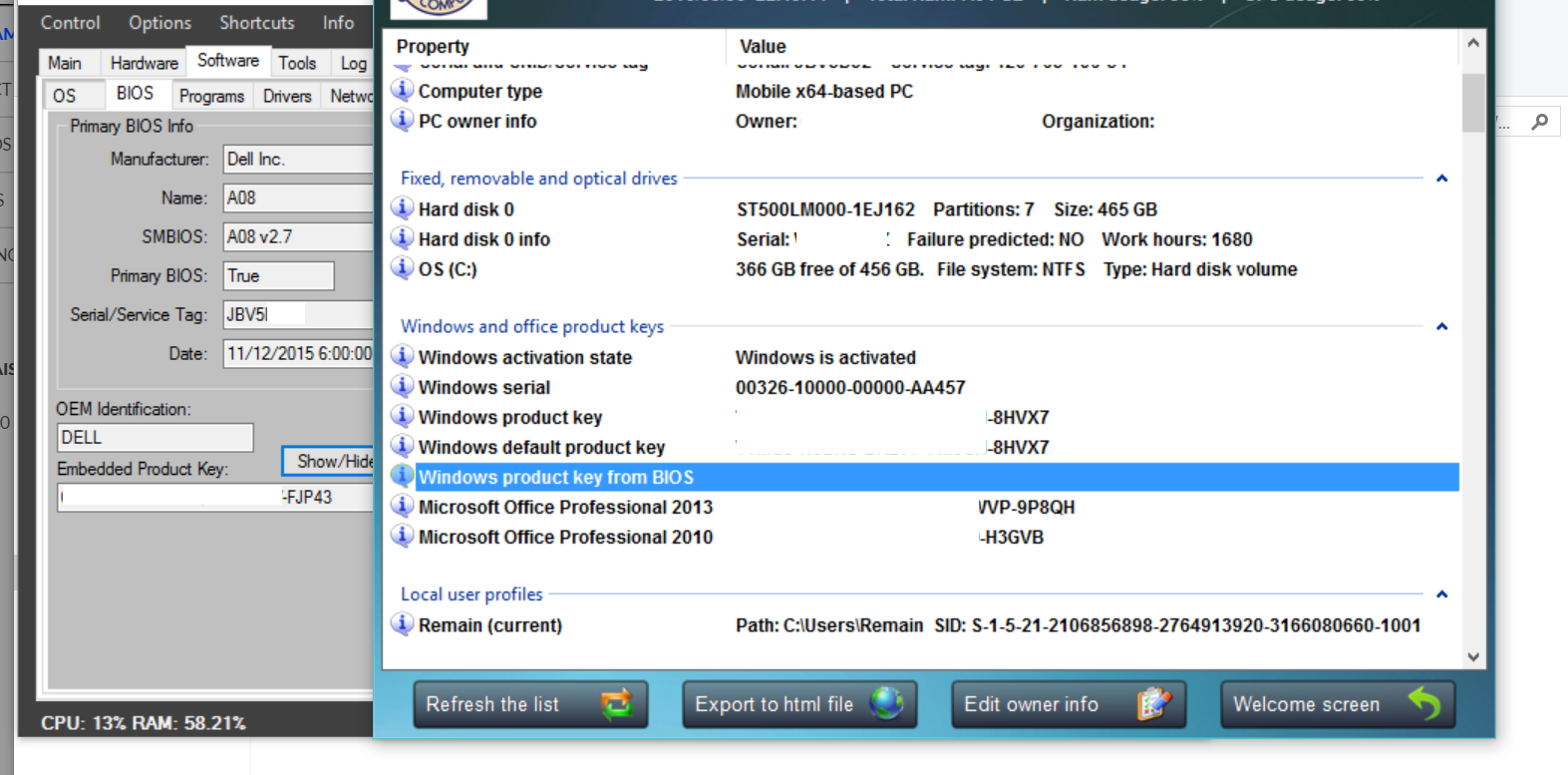
Task: Click the 'Work hours: 1680' value
Action: tap(1176, 239)
